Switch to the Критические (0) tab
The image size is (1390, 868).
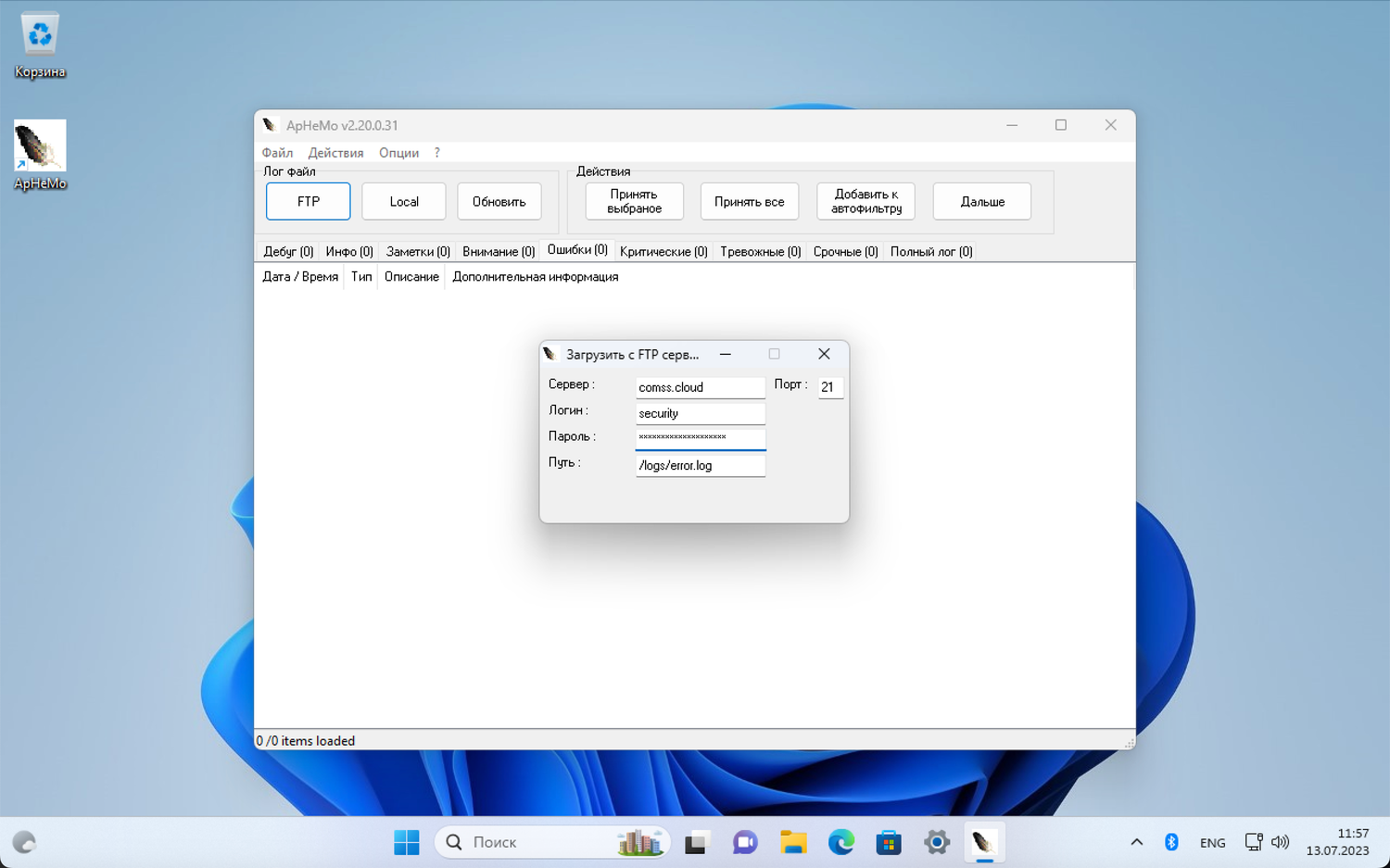tap(663, 252)
